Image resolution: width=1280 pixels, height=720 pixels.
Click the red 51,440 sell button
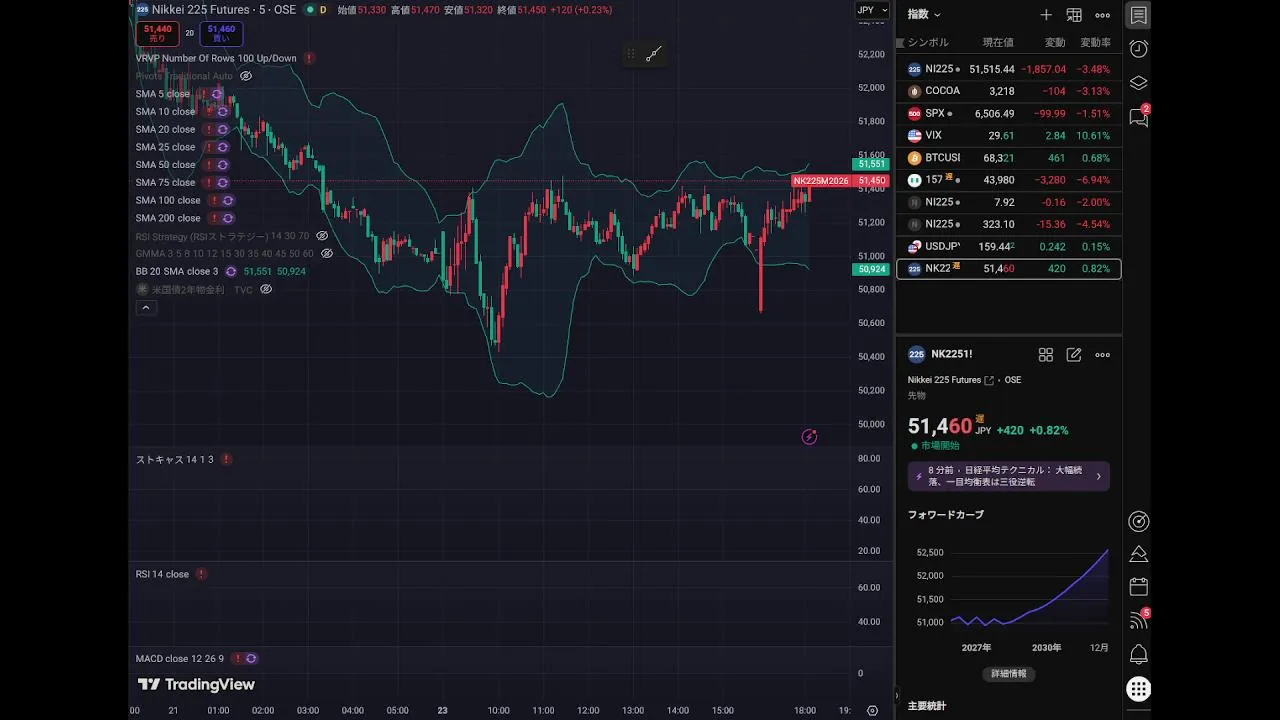(158, 33)
